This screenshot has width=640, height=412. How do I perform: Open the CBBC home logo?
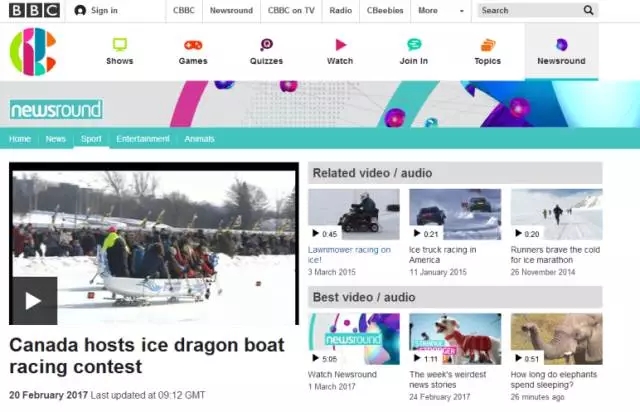pos(33,51)
